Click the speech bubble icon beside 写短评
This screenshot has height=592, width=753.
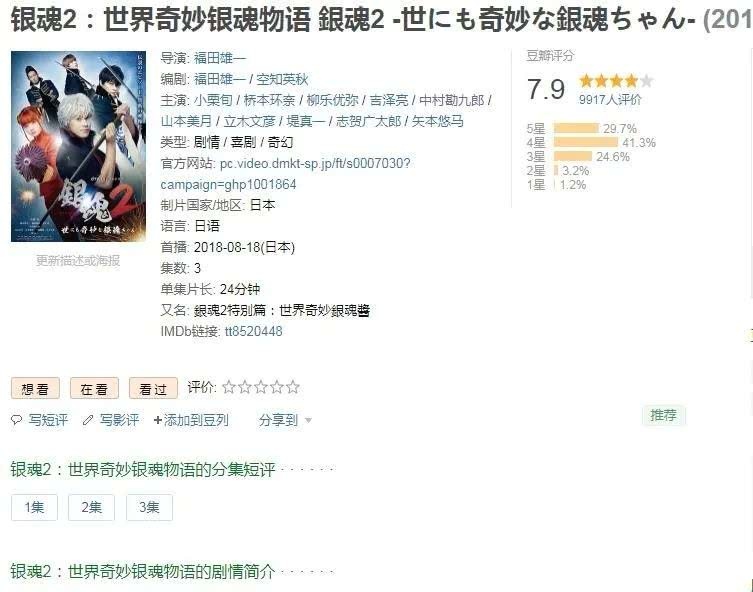16,420
